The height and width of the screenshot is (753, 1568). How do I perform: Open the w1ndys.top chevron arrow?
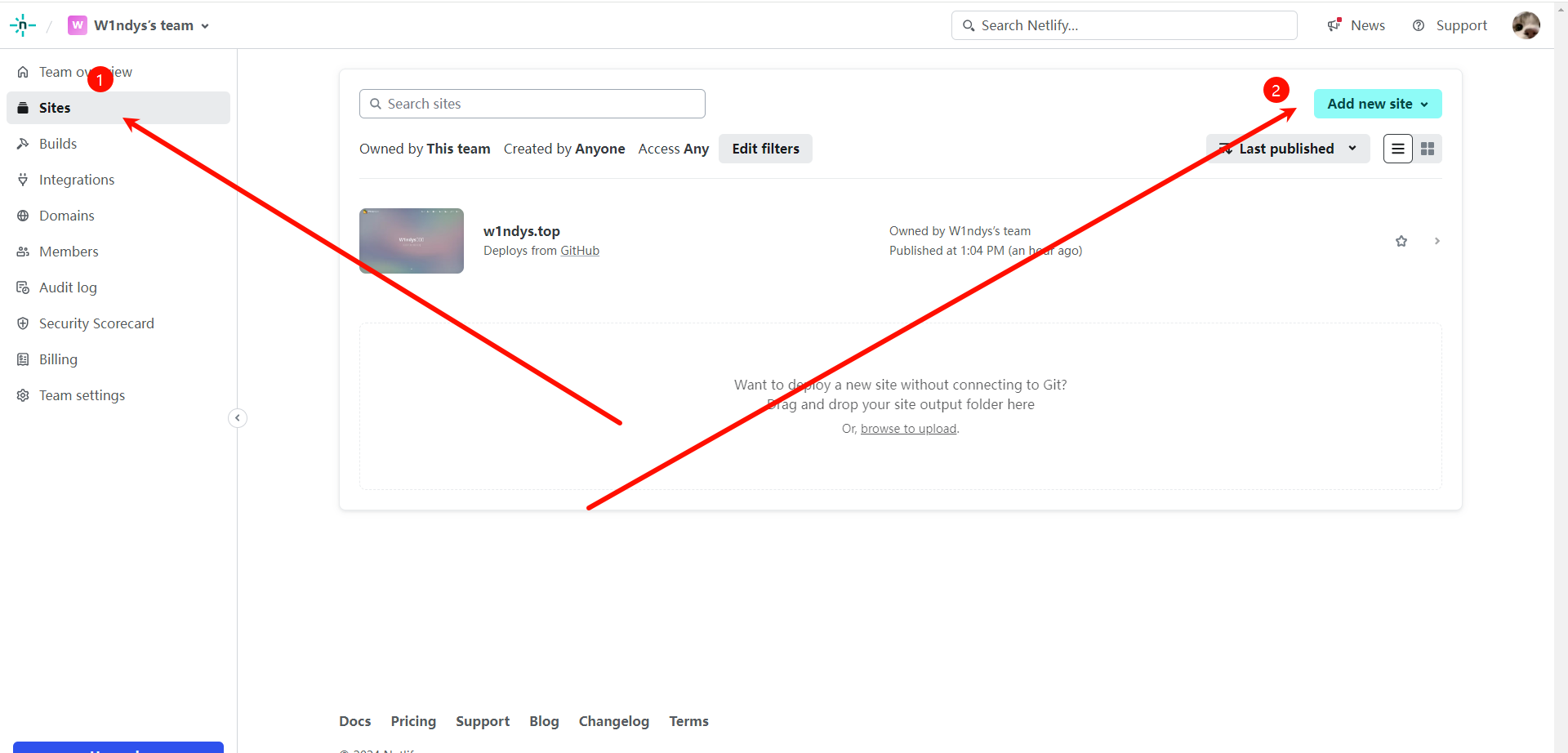1437,241
